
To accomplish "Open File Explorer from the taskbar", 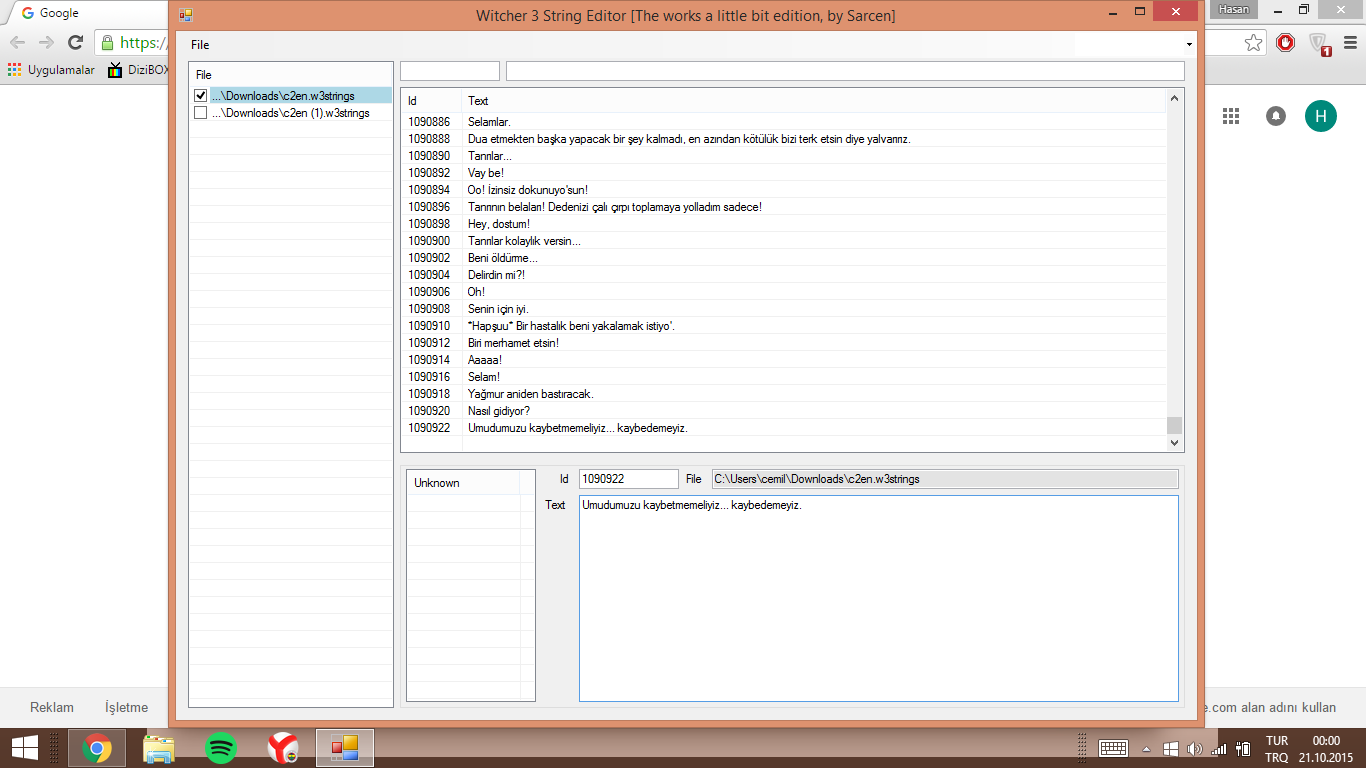I will (x=159, y=748).
